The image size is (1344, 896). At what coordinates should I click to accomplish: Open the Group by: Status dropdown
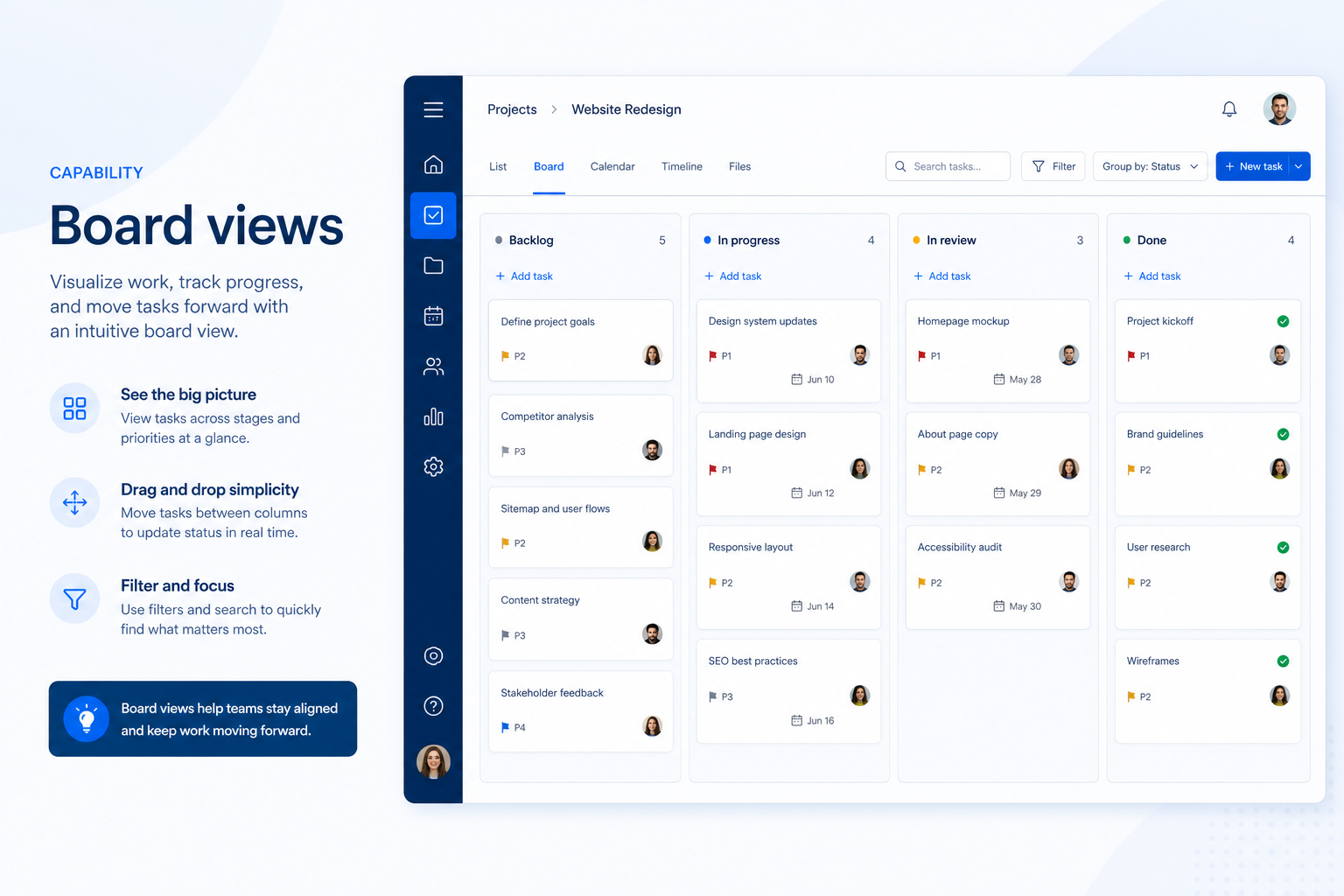click(1150, 166)
